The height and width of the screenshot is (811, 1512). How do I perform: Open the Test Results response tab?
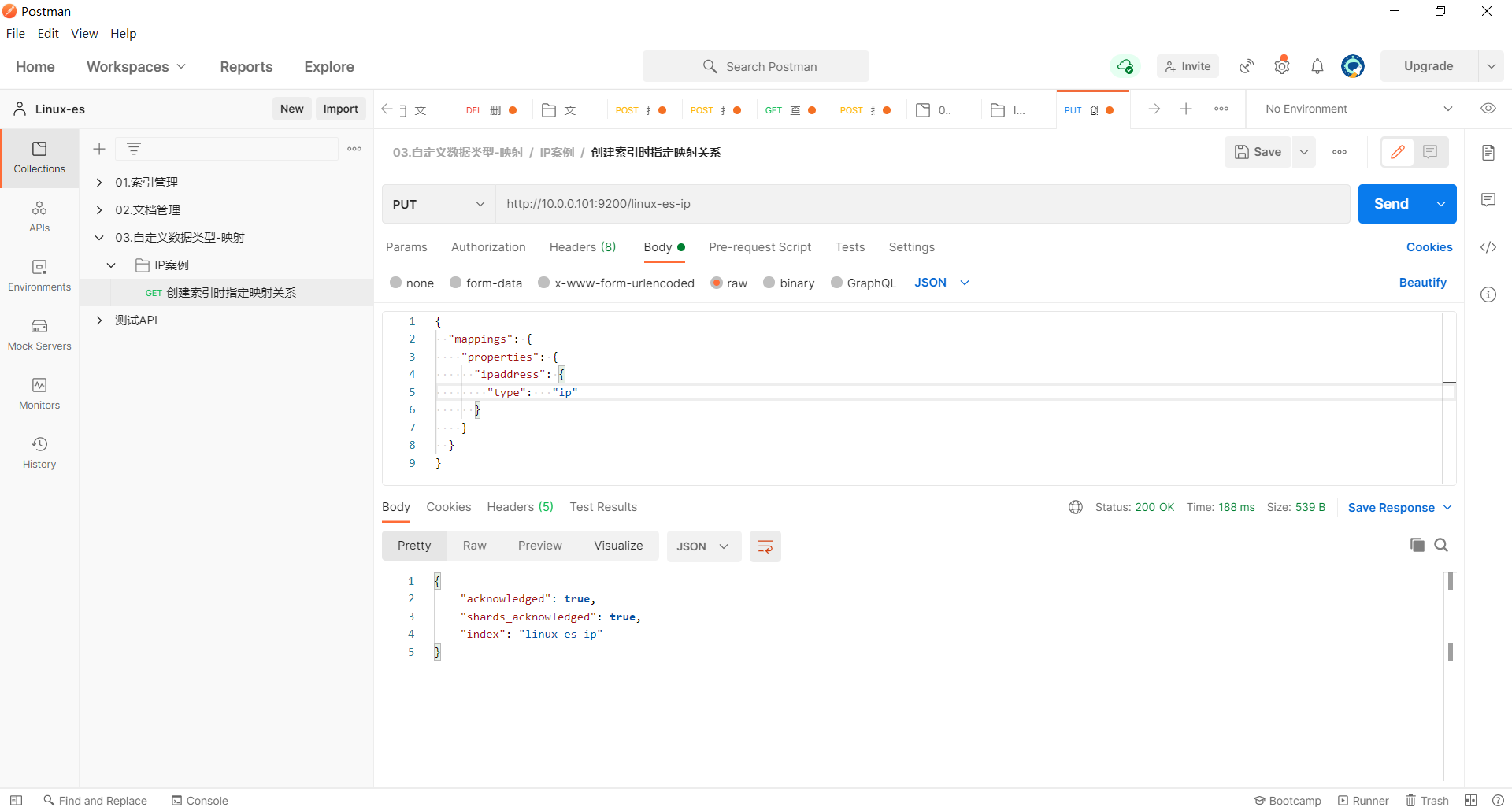pos(603,507)
